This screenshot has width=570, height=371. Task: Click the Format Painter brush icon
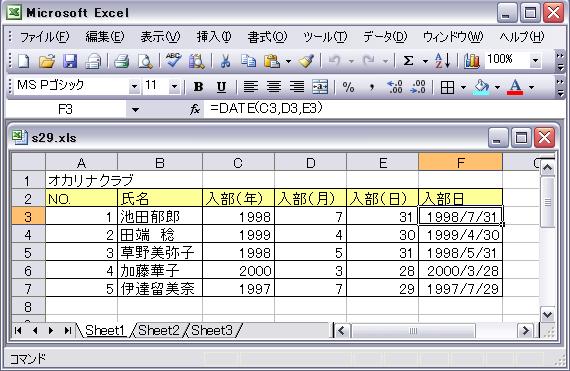pos(306,61)
